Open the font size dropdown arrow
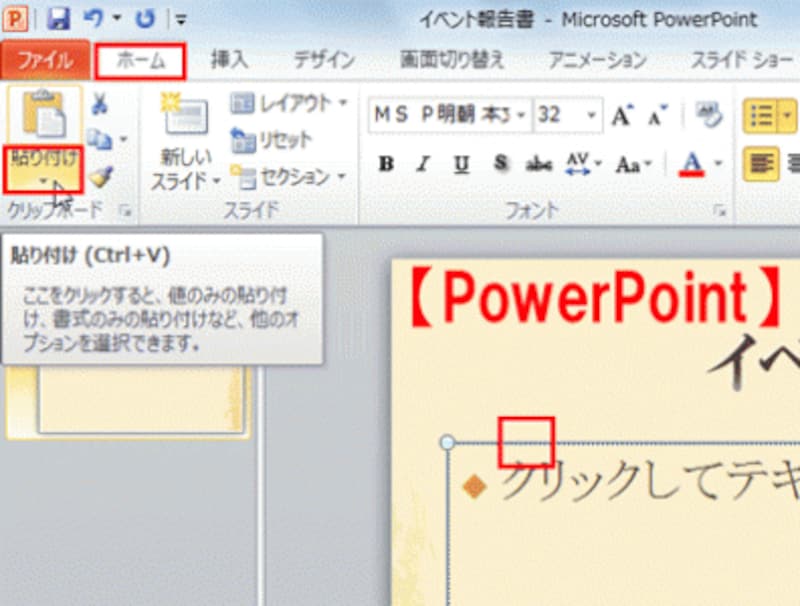The image size is (800, 606). tap(592, 115)
